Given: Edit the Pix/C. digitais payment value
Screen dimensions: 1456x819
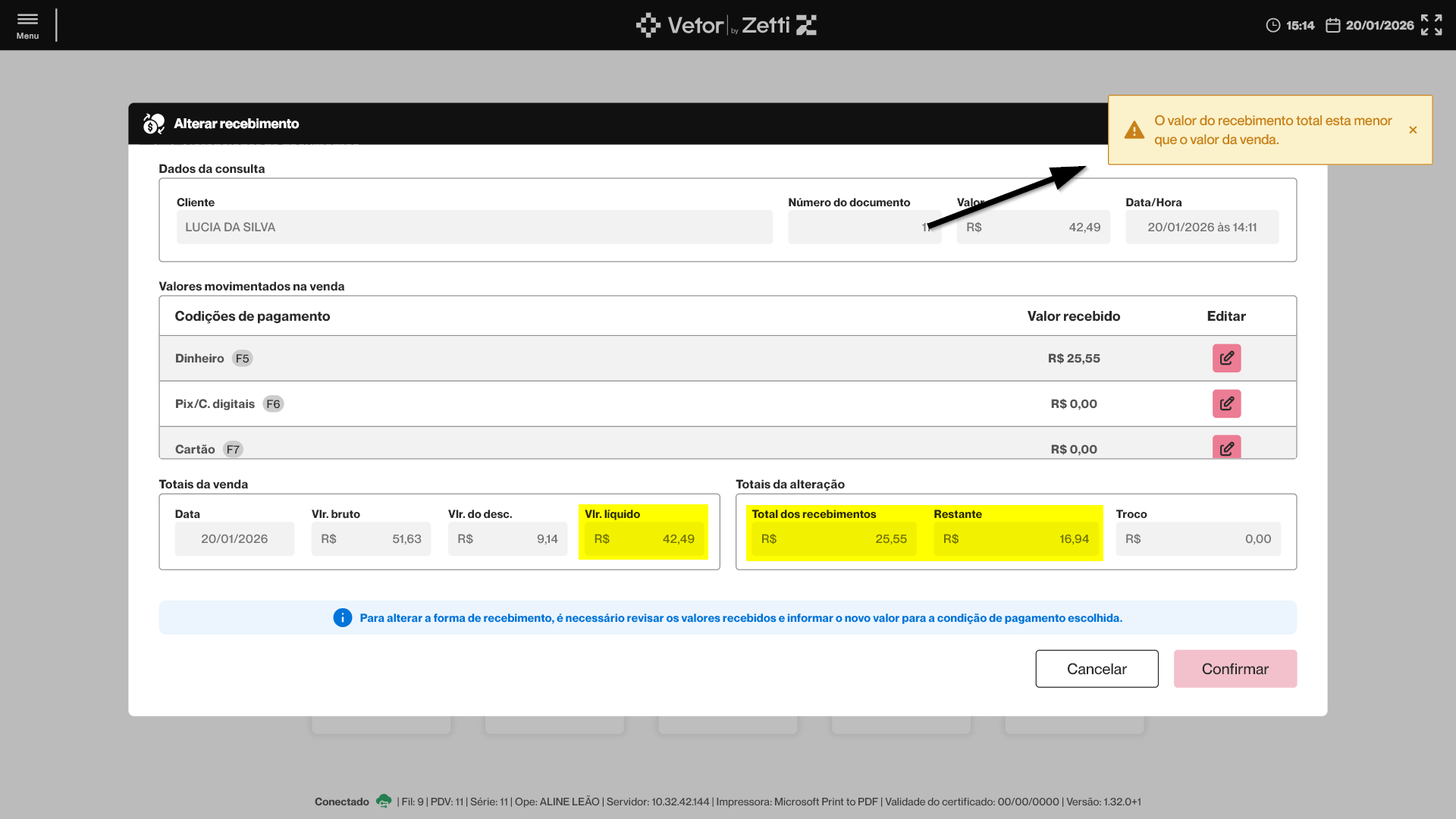Looking at the screenshot, I should [1226, 403].
